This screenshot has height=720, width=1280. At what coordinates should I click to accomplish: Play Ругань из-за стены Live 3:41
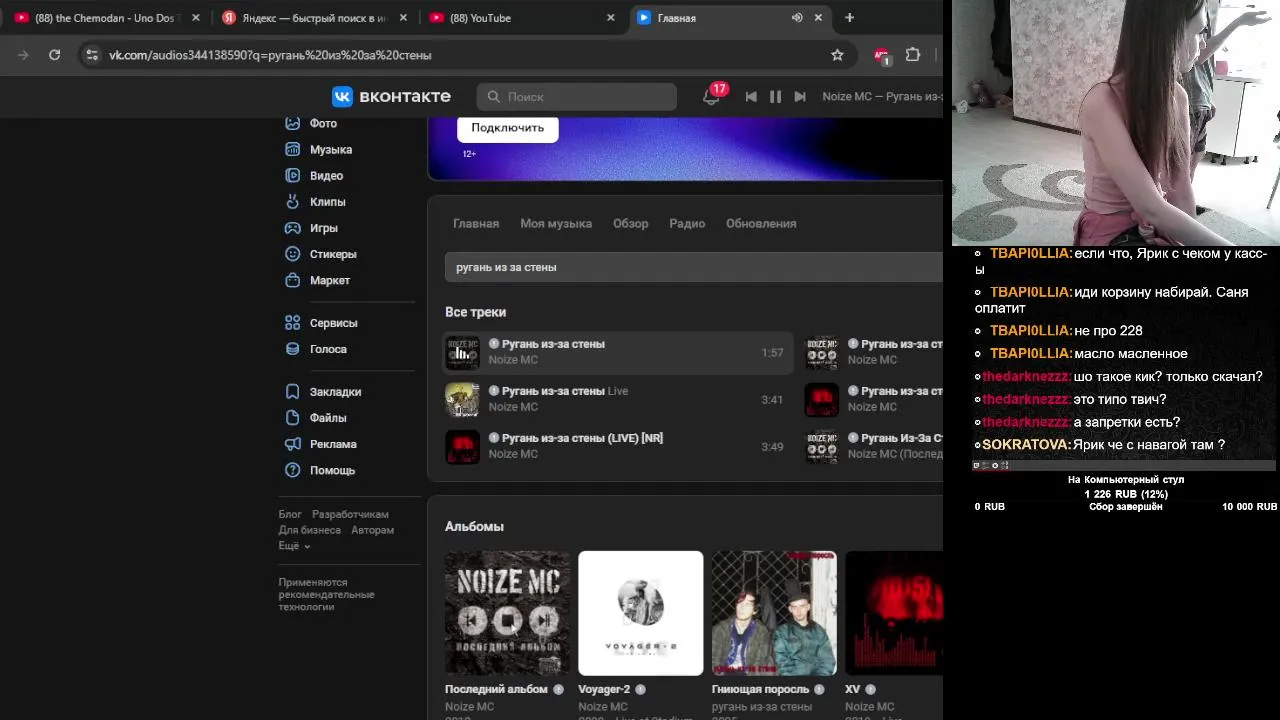click(618, 399)
